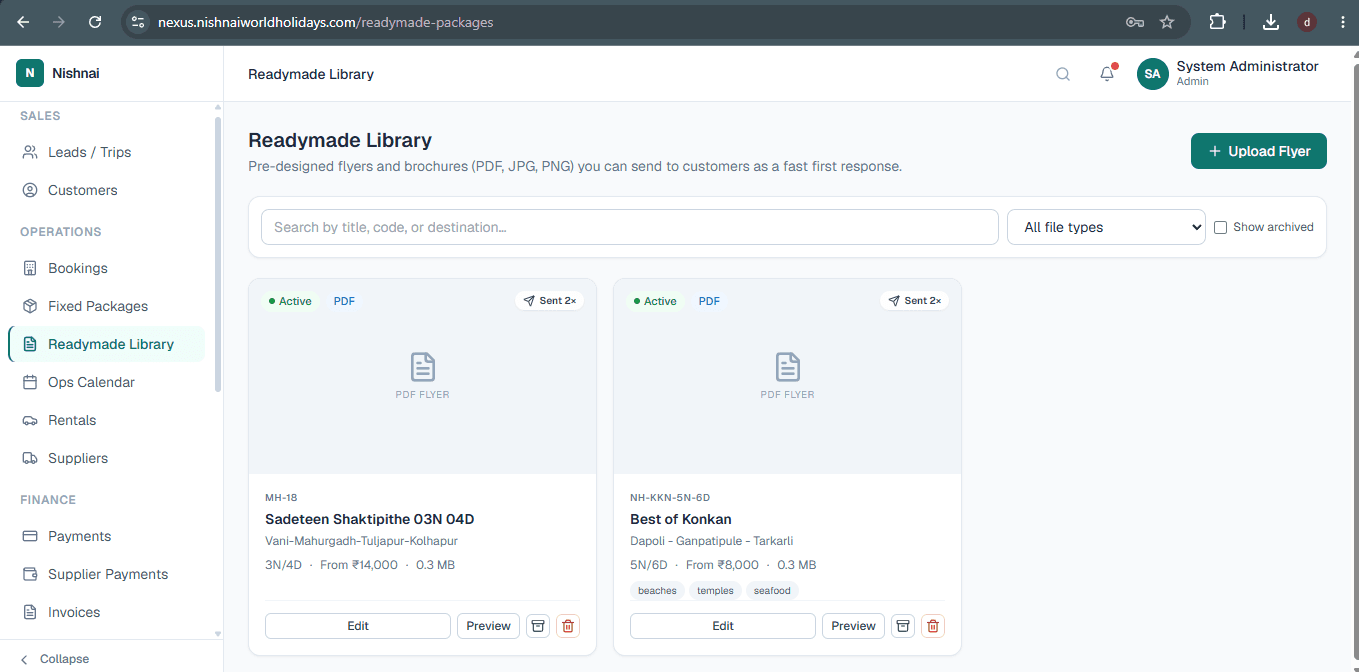Image resolution: width=1359 pixels, height=672 pixels.
Task: Open the Ops Calendar
Action: click(106, 382)
